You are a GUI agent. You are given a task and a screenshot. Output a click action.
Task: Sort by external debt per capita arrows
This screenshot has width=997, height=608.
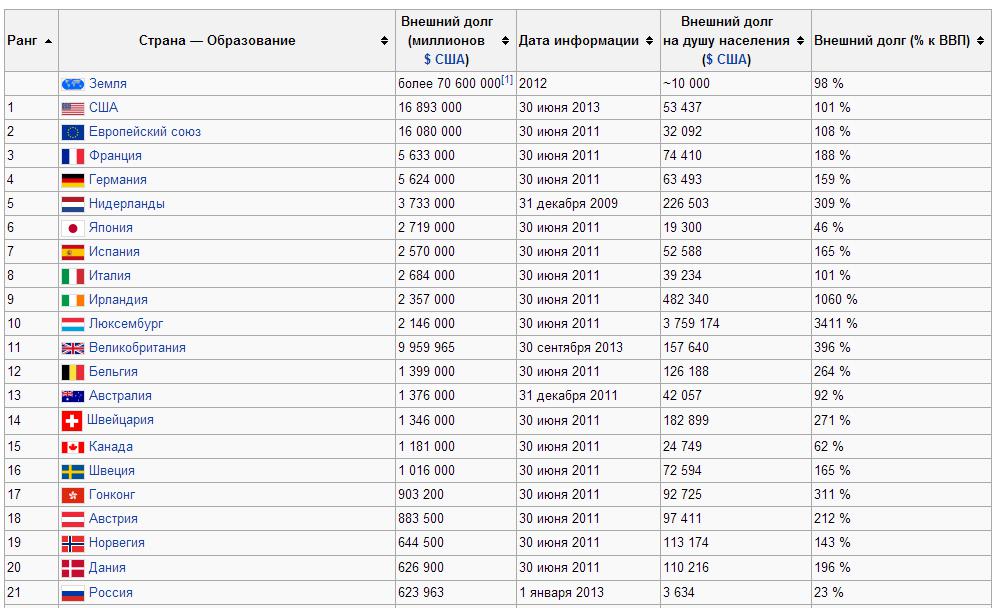click(x=800, y=41)
